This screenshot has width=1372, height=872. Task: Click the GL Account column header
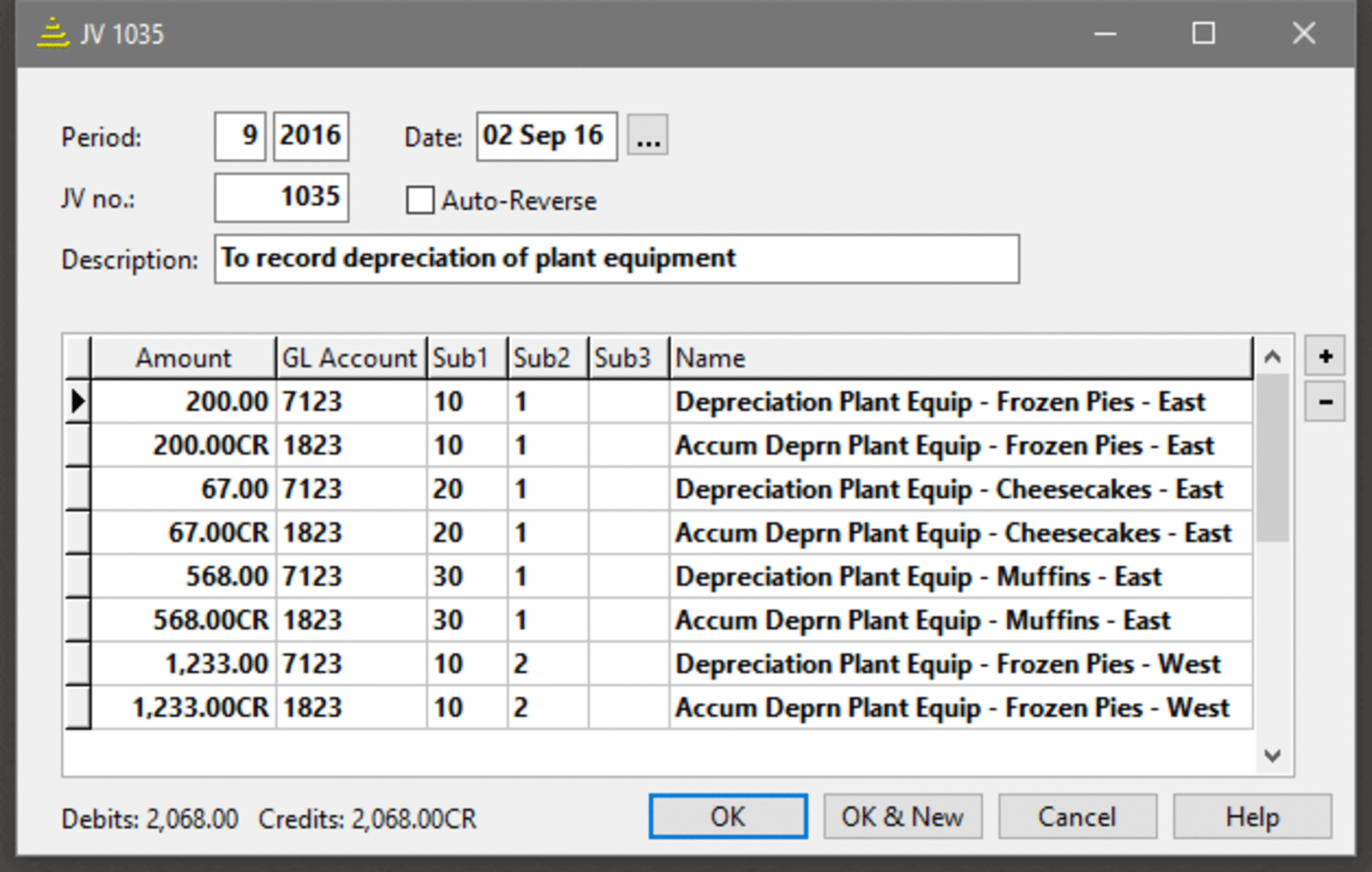click(x=350, y=358)
